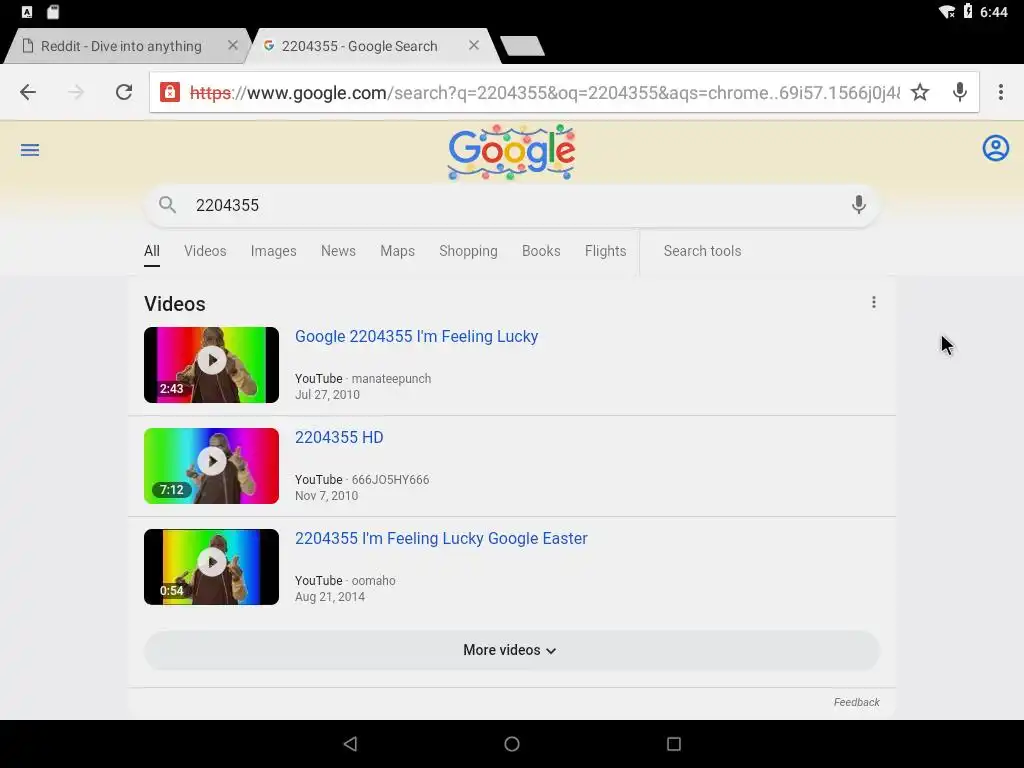The image size is (1024, 768).
Task: Tap the Android home circle button
Action: (x=512, y=744)
